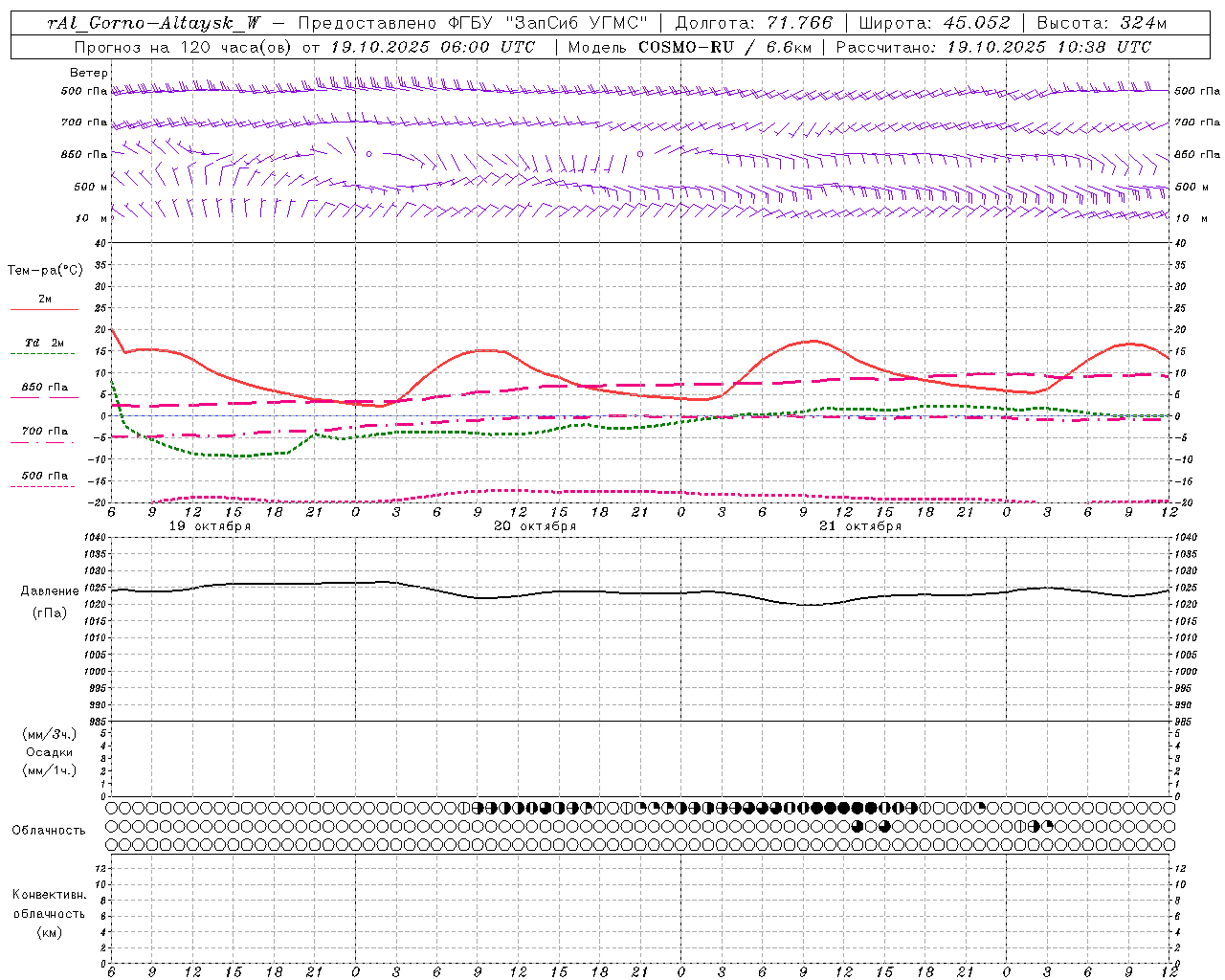Click the Td 2м legend entry

click(x=45, y=343)
